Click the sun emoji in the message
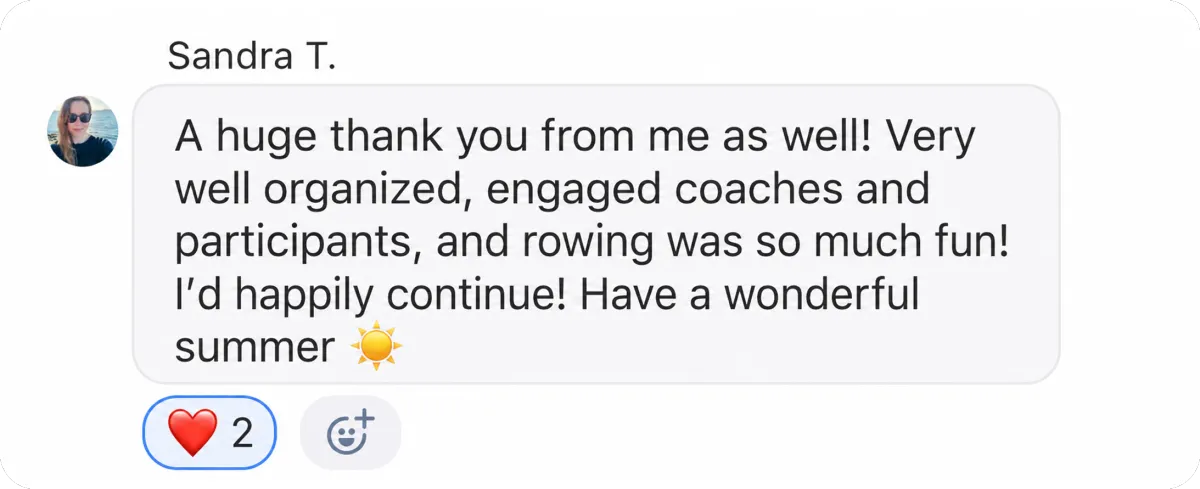The height and width of the screenshot is (489, 1200). click(x=375, y=347)
